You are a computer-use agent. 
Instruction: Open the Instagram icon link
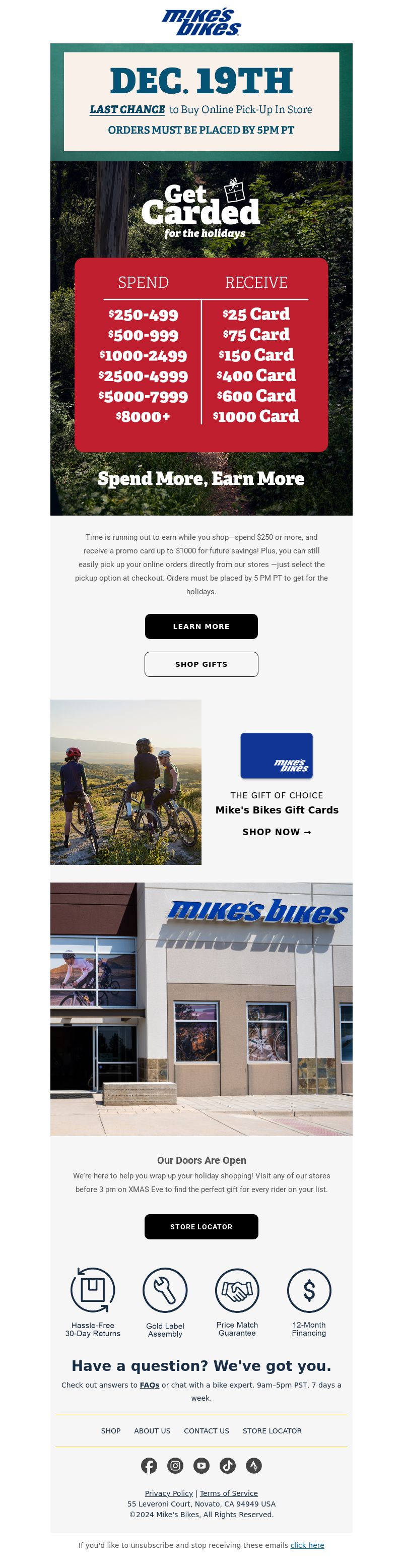click(x=175, y=1465)
